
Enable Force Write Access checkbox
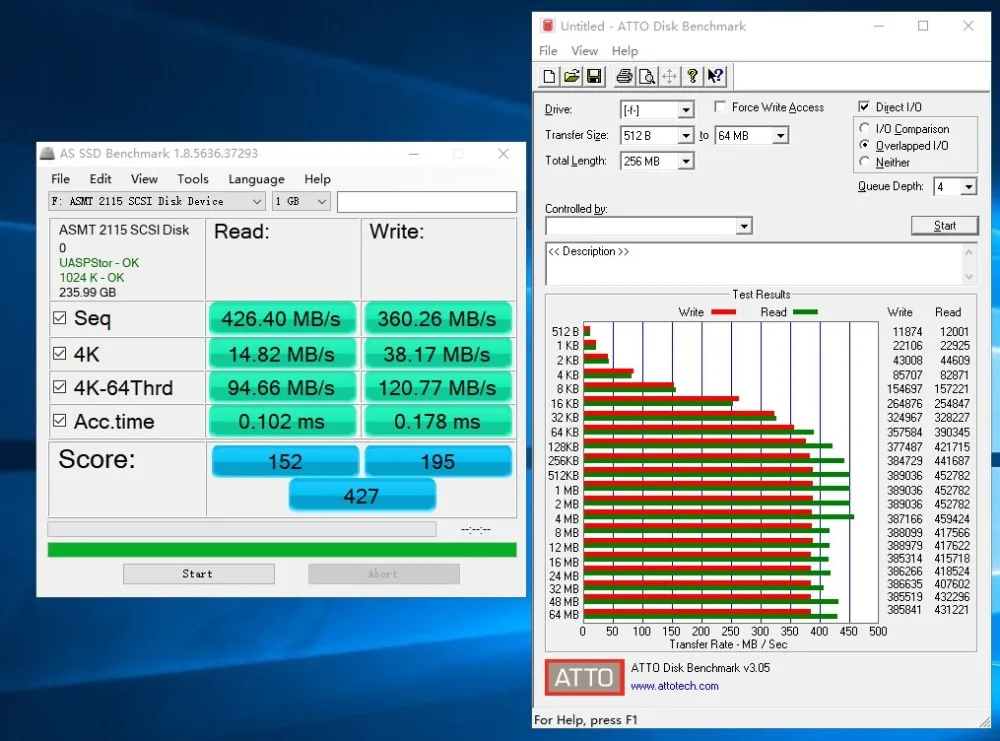tap(720, 106)
